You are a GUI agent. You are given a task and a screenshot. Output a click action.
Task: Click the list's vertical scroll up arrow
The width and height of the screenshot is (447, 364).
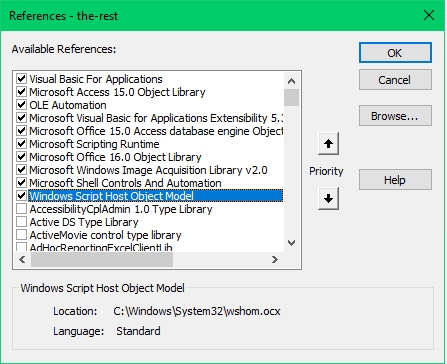(x=292, y=81)
